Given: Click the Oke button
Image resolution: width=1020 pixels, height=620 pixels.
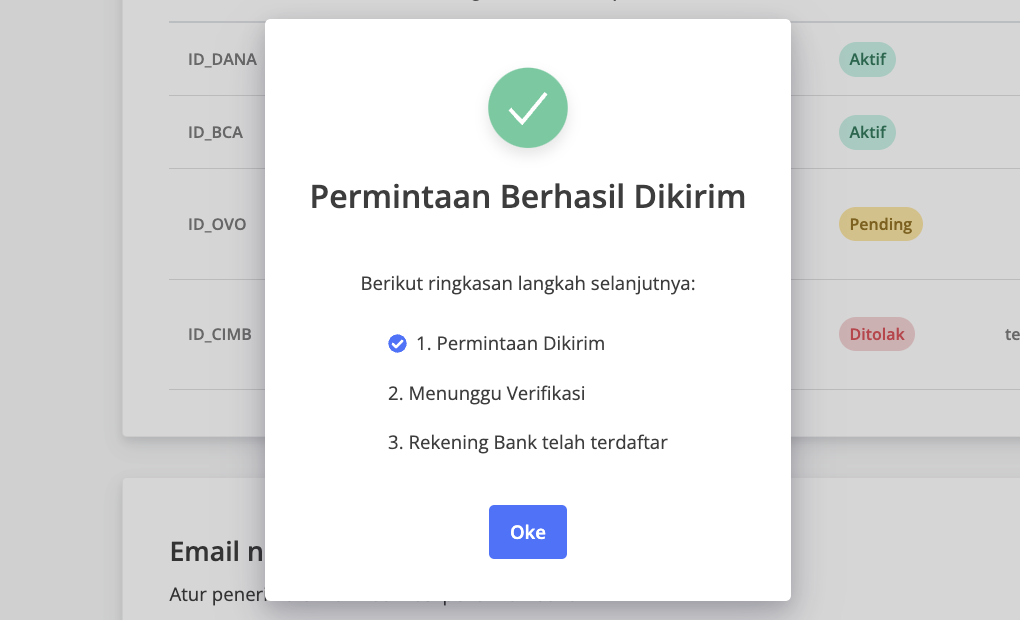Looking at the screenshot, I should point(528,532).
